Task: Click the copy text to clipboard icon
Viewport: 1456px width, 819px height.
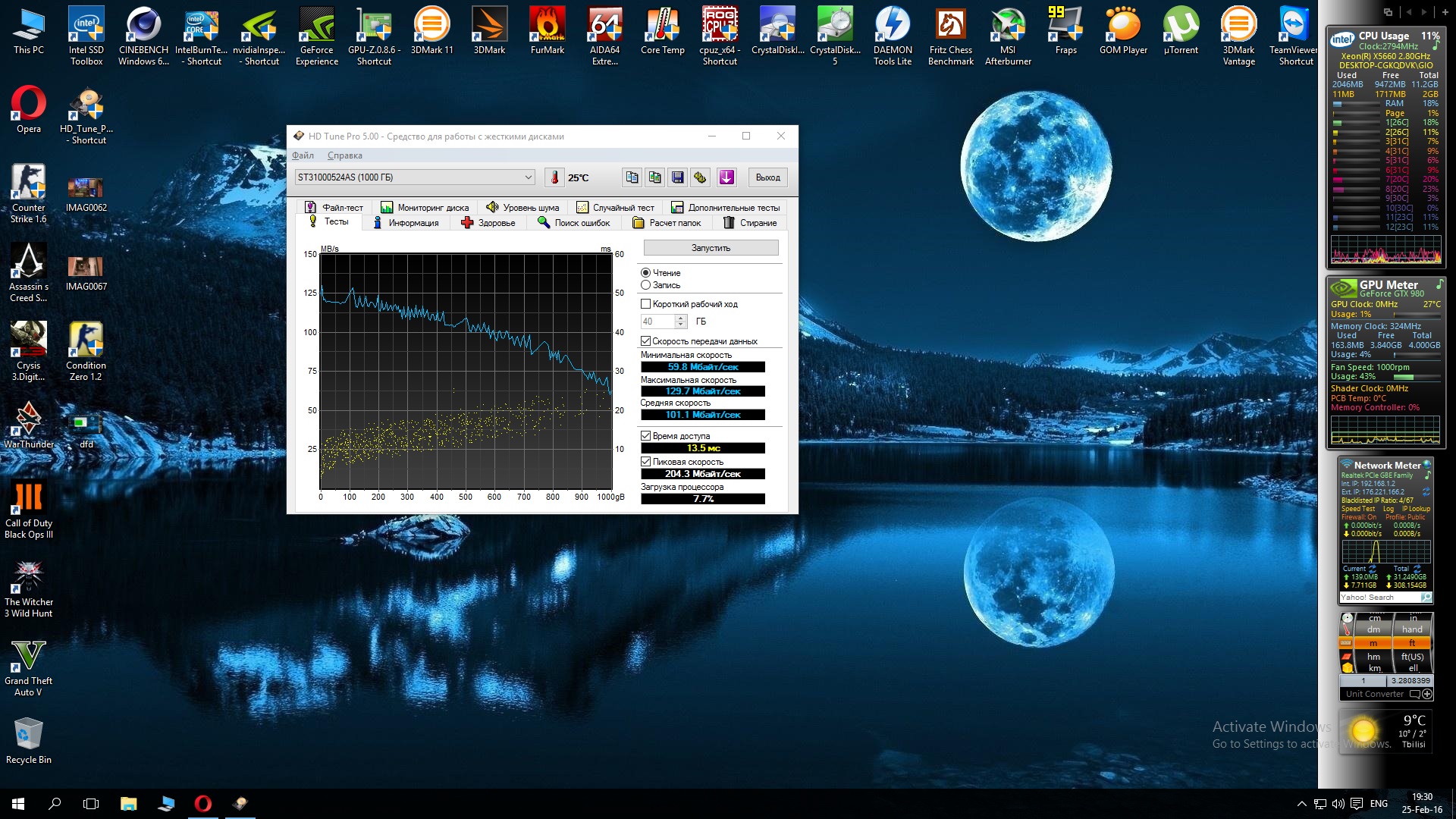Action: 632,177
